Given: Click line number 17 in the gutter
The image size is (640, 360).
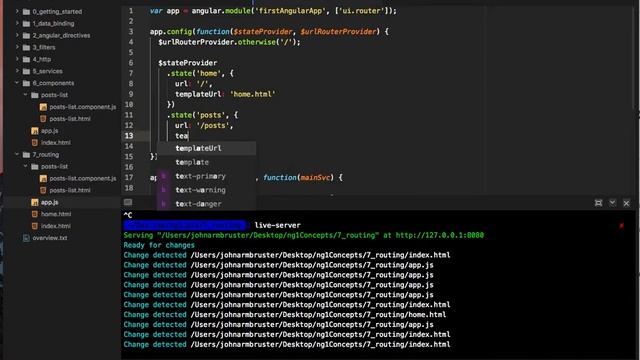Looking at the screenshot, I should pos(129,177).
